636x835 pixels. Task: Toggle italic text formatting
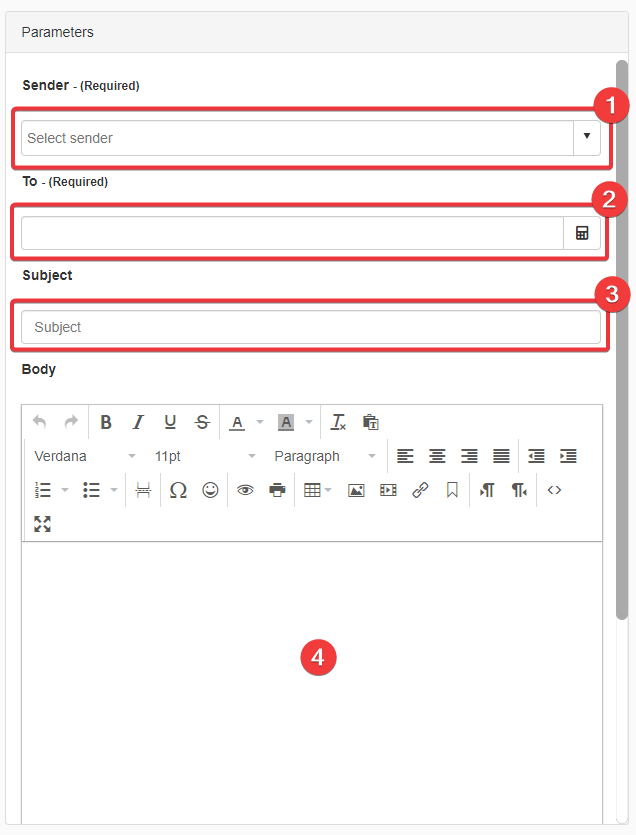[x=138, y=422]
